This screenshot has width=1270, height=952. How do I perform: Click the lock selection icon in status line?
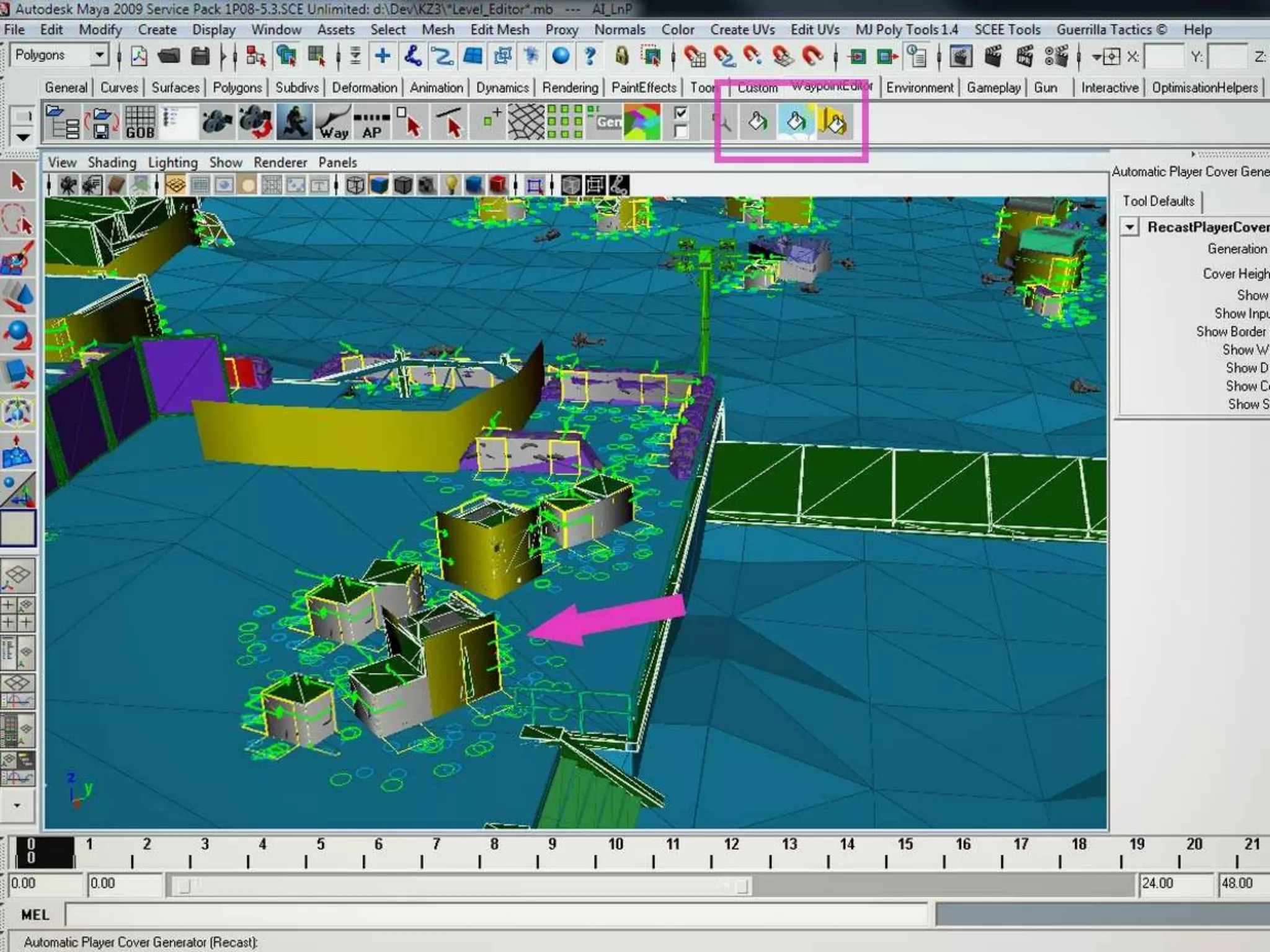pyautogui.click(x=621, y=56)
